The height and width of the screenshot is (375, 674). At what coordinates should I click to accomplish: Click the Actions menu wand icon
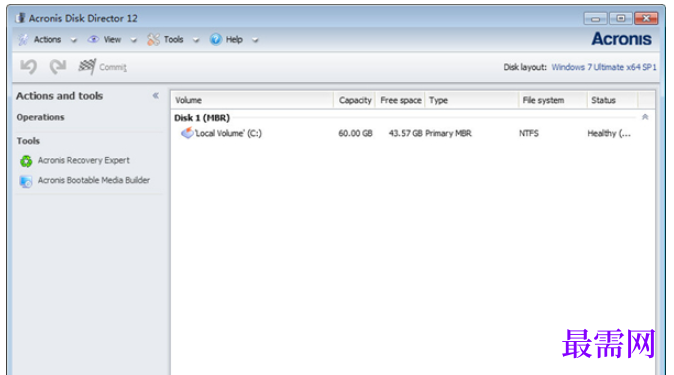pyautogui.click(x=23, y=40)
